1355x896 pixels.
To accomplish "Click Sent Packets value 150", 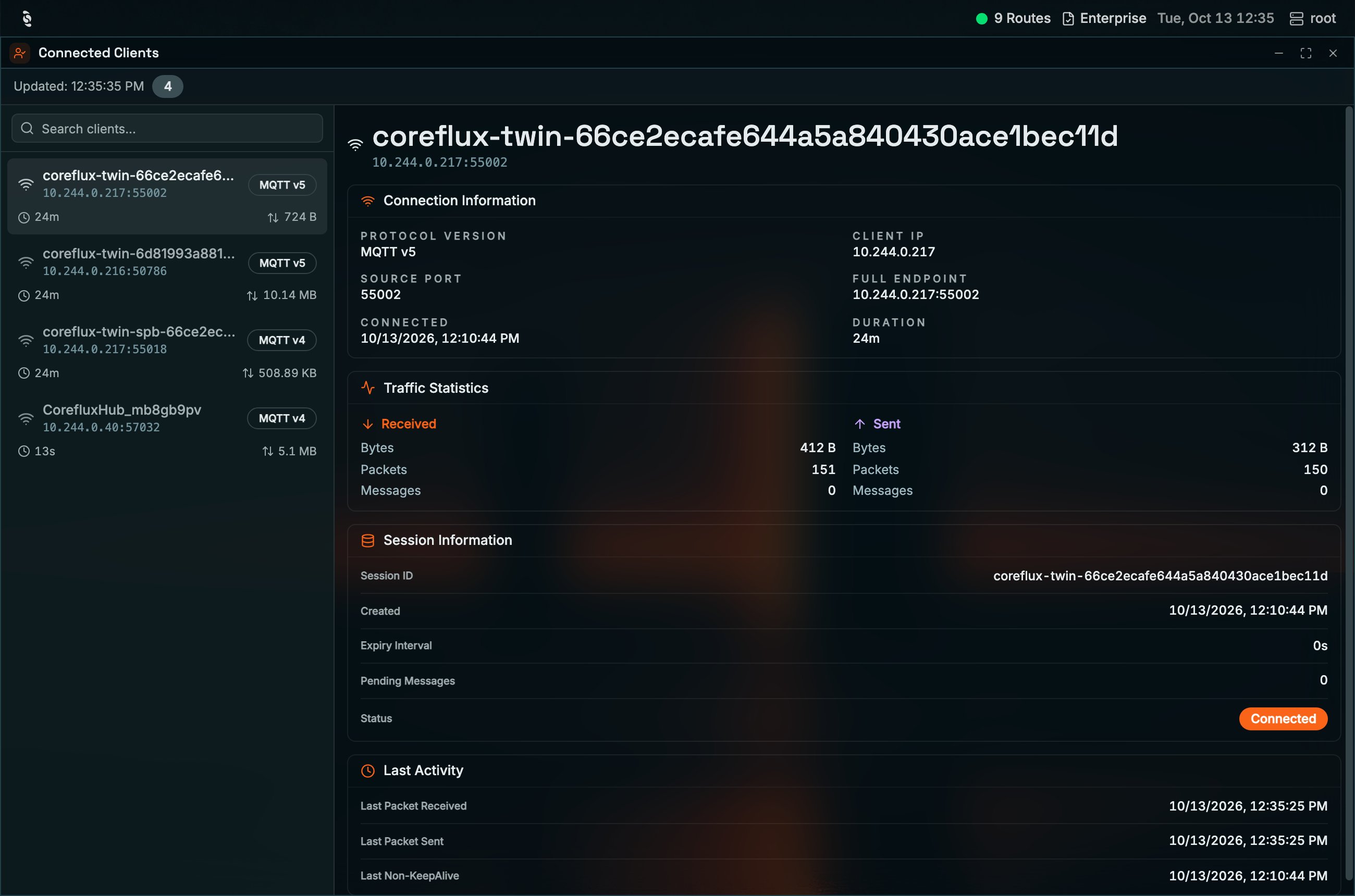I will click(x=1315, y=470).
